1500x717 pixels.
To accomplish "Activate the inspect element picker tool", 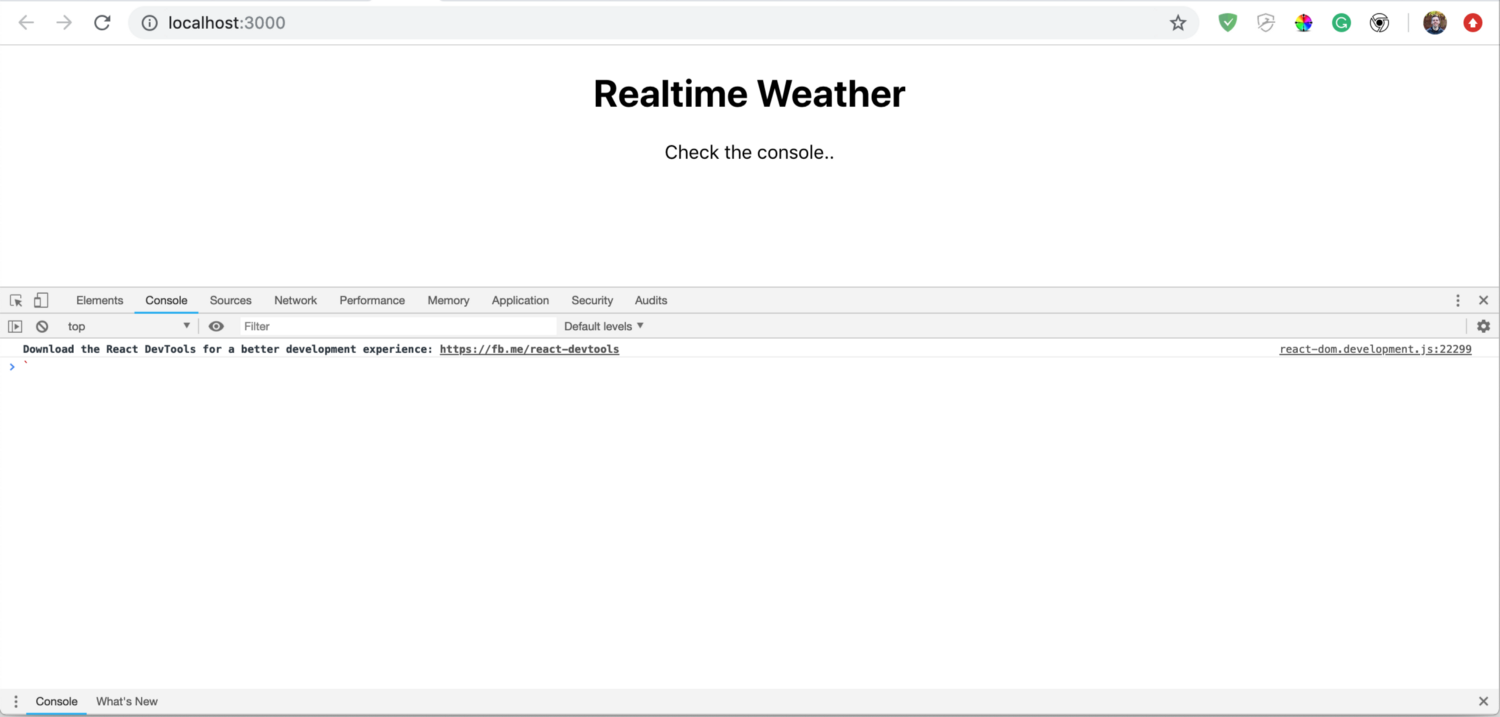I will tap(16, 300).
